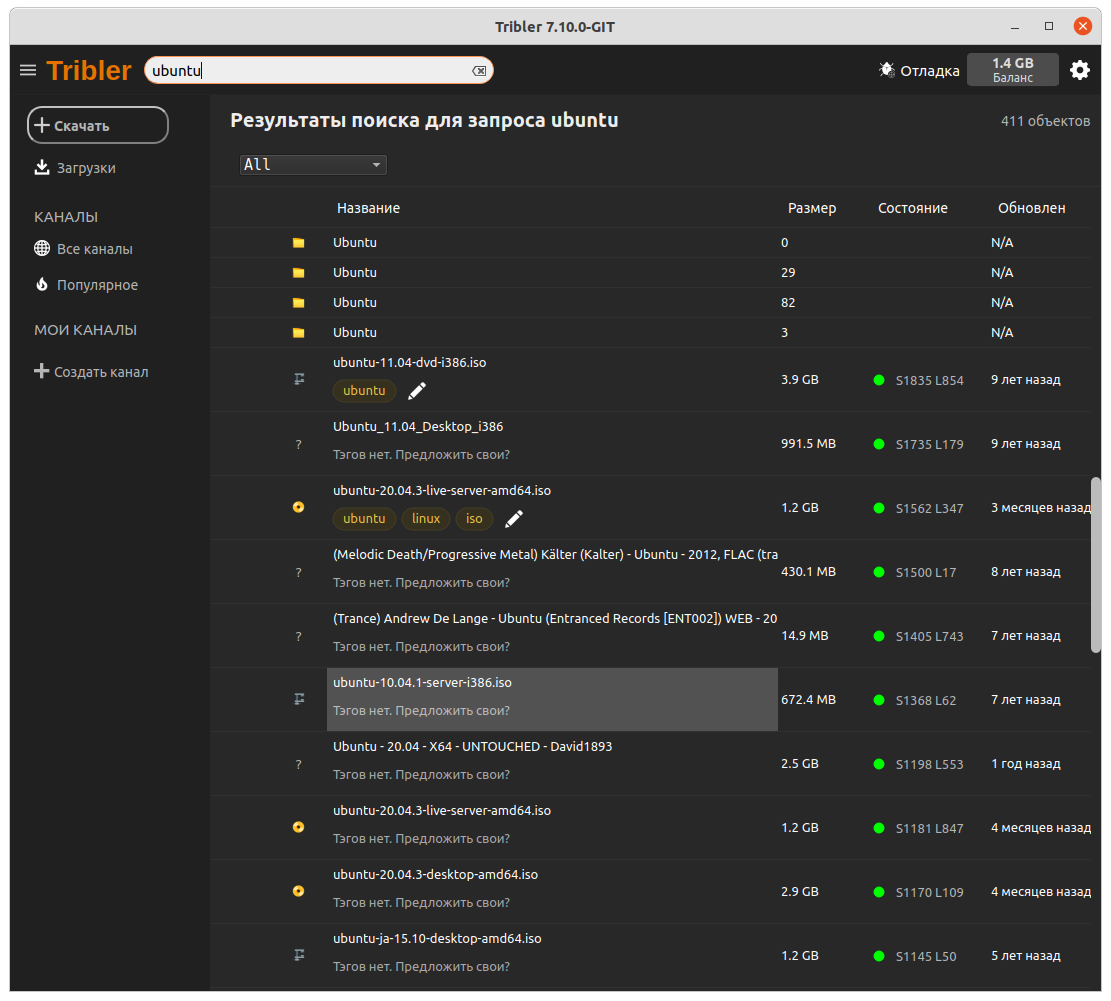This screenshot has height=1001, width=1111.
Task: Open the hamburger menu next to Tribler logo
Action: pyautogui.click(x=28, y=70)
